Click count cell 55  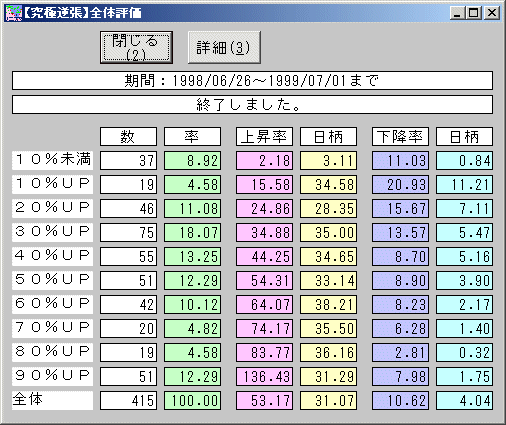pos(128,256)
